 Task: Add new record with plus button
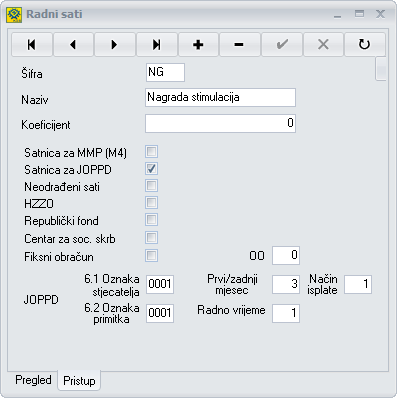click(x=198, y=44)
